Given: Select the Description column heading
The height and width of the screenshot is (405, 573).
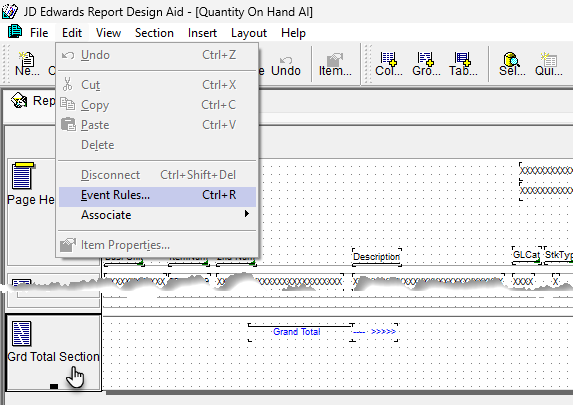Looking at the screenshot, I should point(376,257).
